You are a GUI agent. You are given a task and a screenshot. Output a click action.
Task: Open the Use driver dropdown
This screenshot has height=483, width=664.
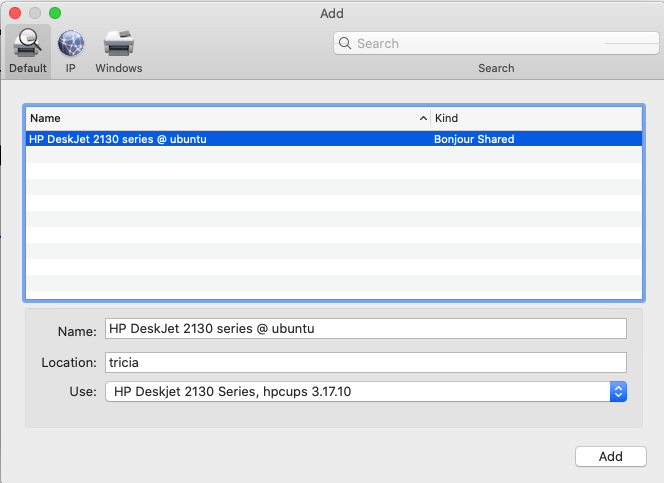pyautogui.click(x=366, y=392)
